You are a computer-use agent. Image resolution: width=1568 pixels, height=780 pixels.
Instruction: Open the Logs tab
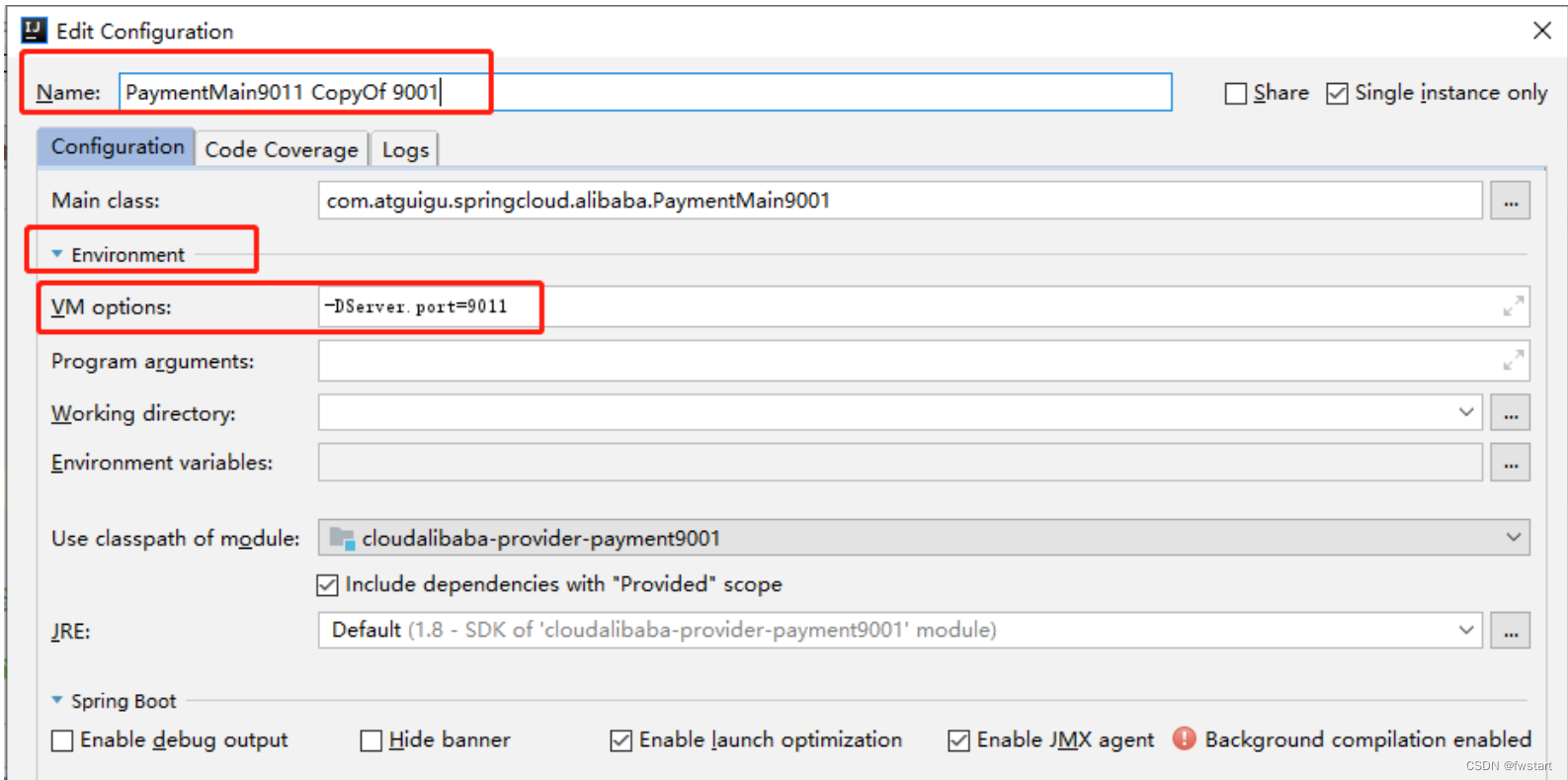tap(405, 150)
